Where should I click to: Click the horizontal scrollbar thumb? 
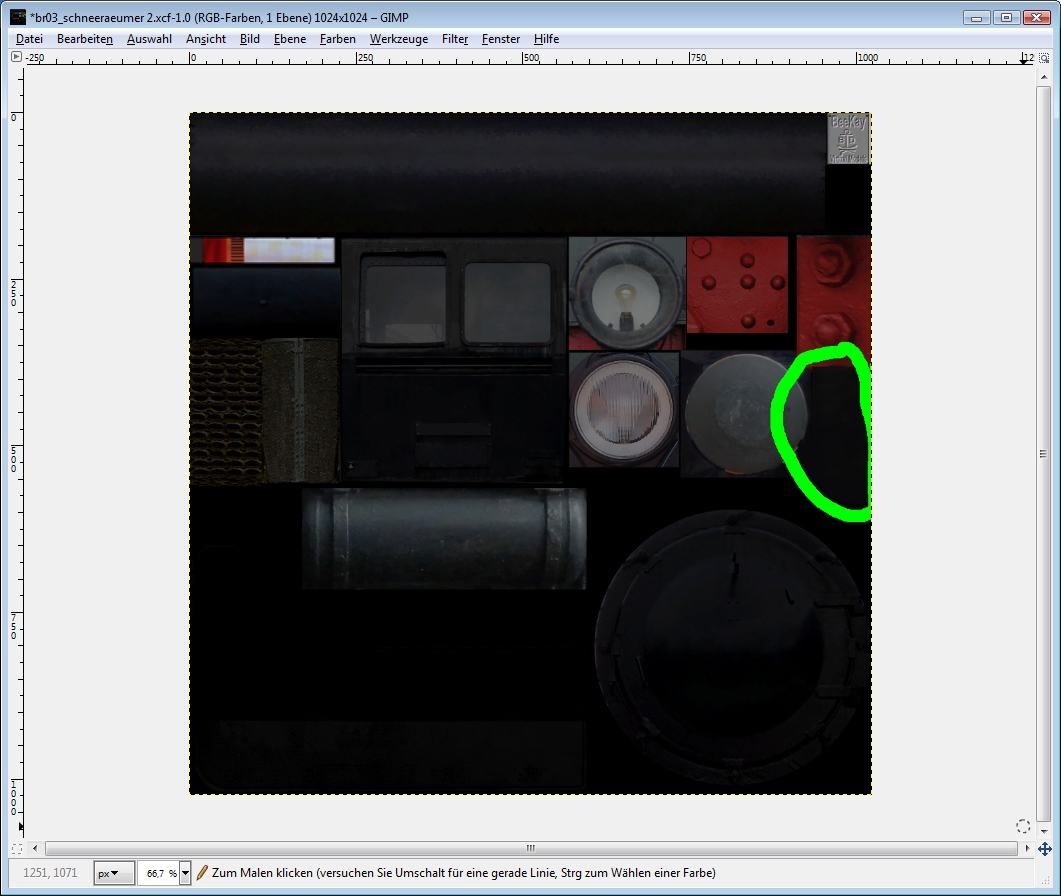[531, 848]
